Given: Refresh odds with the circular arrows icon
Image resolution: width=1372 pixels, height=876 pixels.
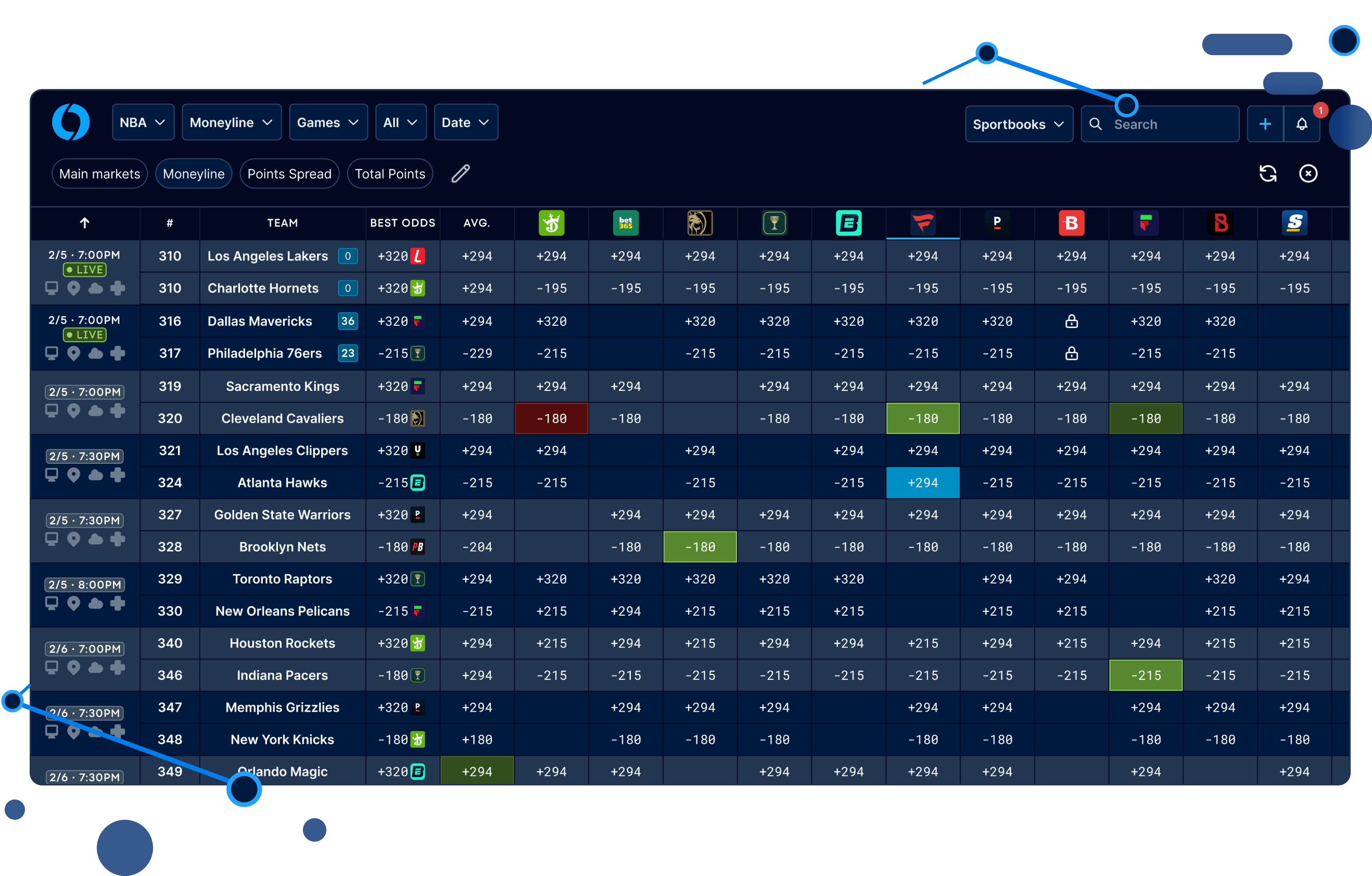Looking at the screenshot, I should click(1268, 173).
